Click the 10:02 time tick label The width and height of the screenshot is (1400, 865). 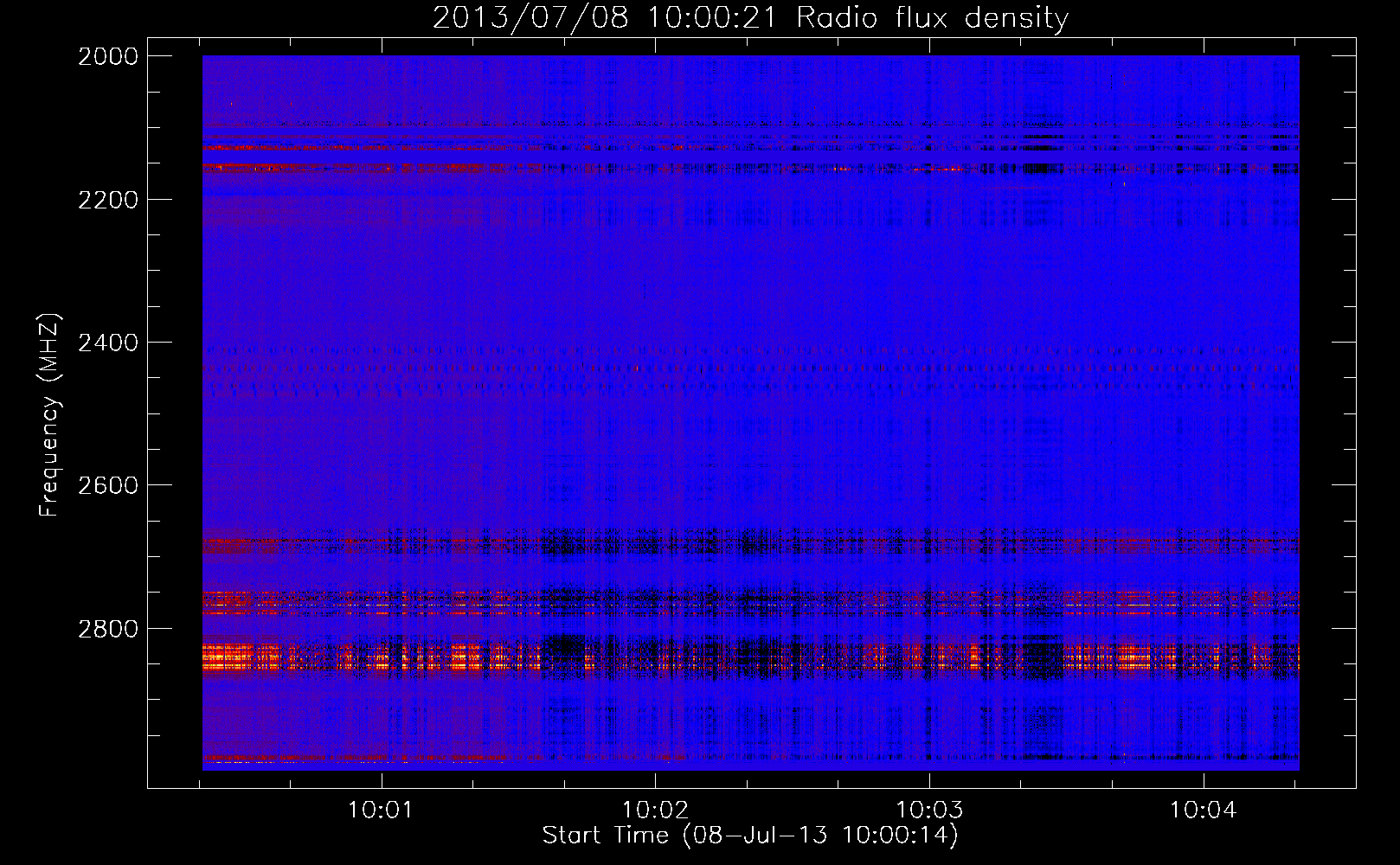(x=655, y=811)
